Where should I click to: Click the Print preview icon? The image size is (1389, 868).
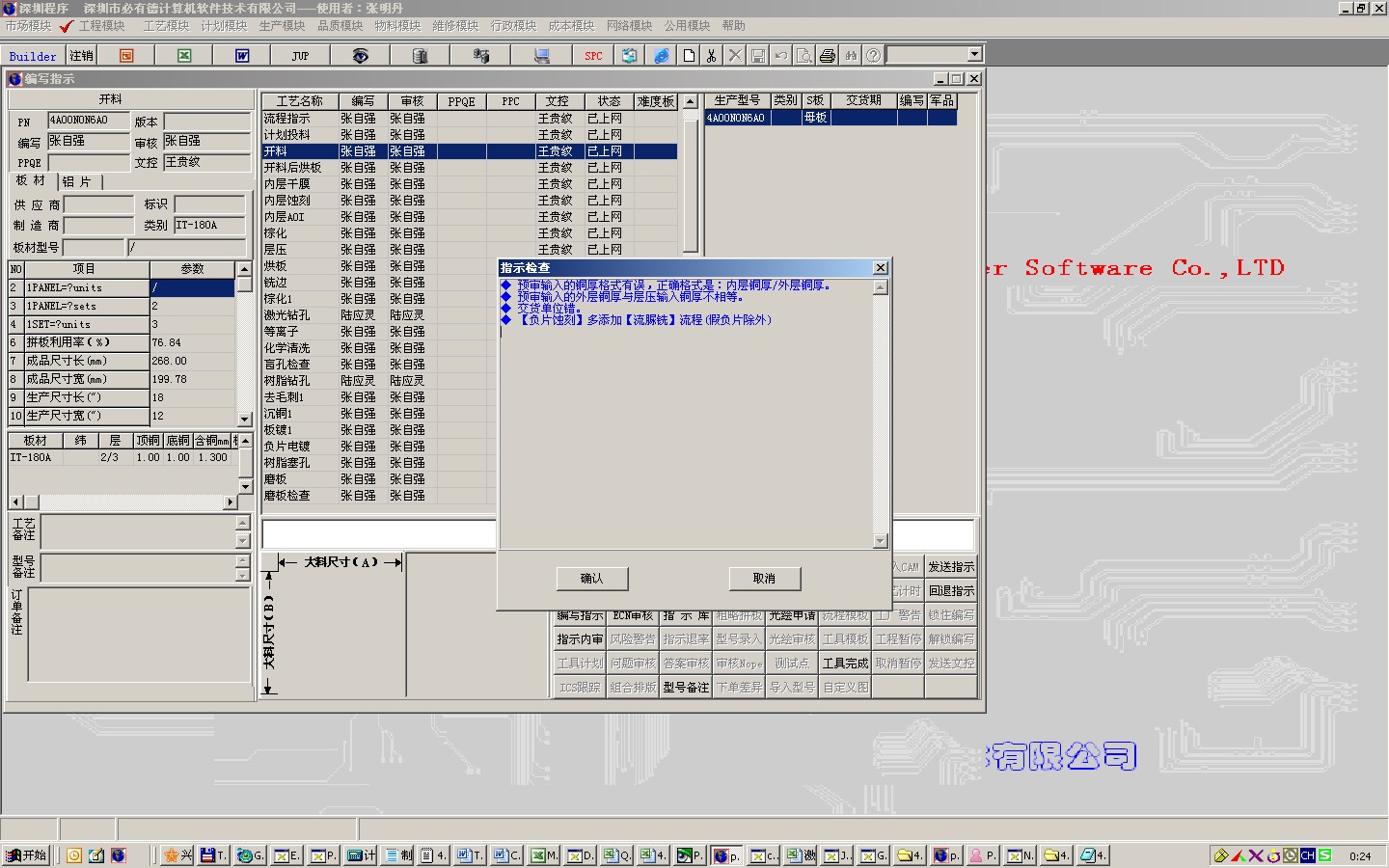click(804, 56)
